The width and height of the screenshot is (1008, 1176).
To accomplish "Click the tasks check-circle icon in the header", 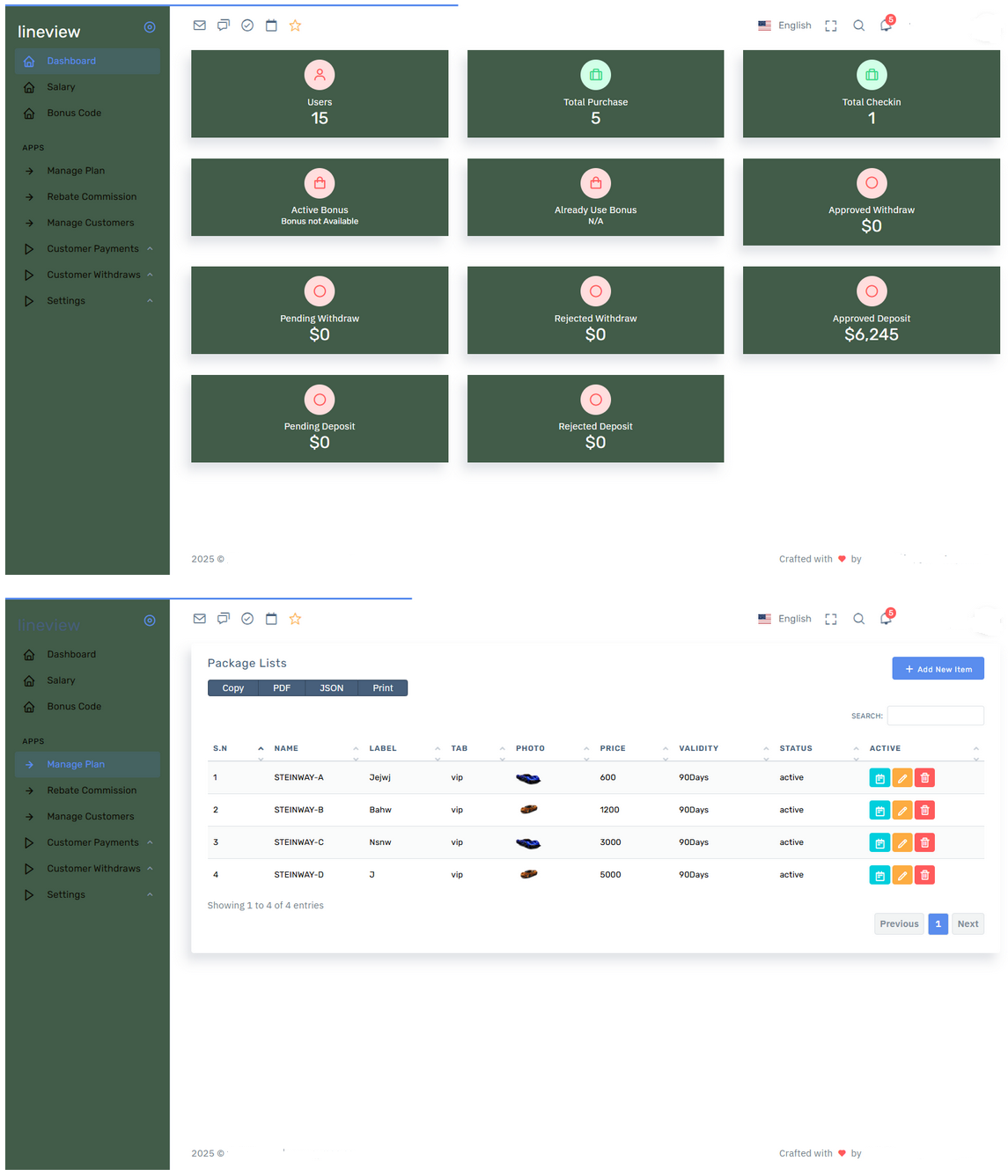I will click(x=247, y=26).
